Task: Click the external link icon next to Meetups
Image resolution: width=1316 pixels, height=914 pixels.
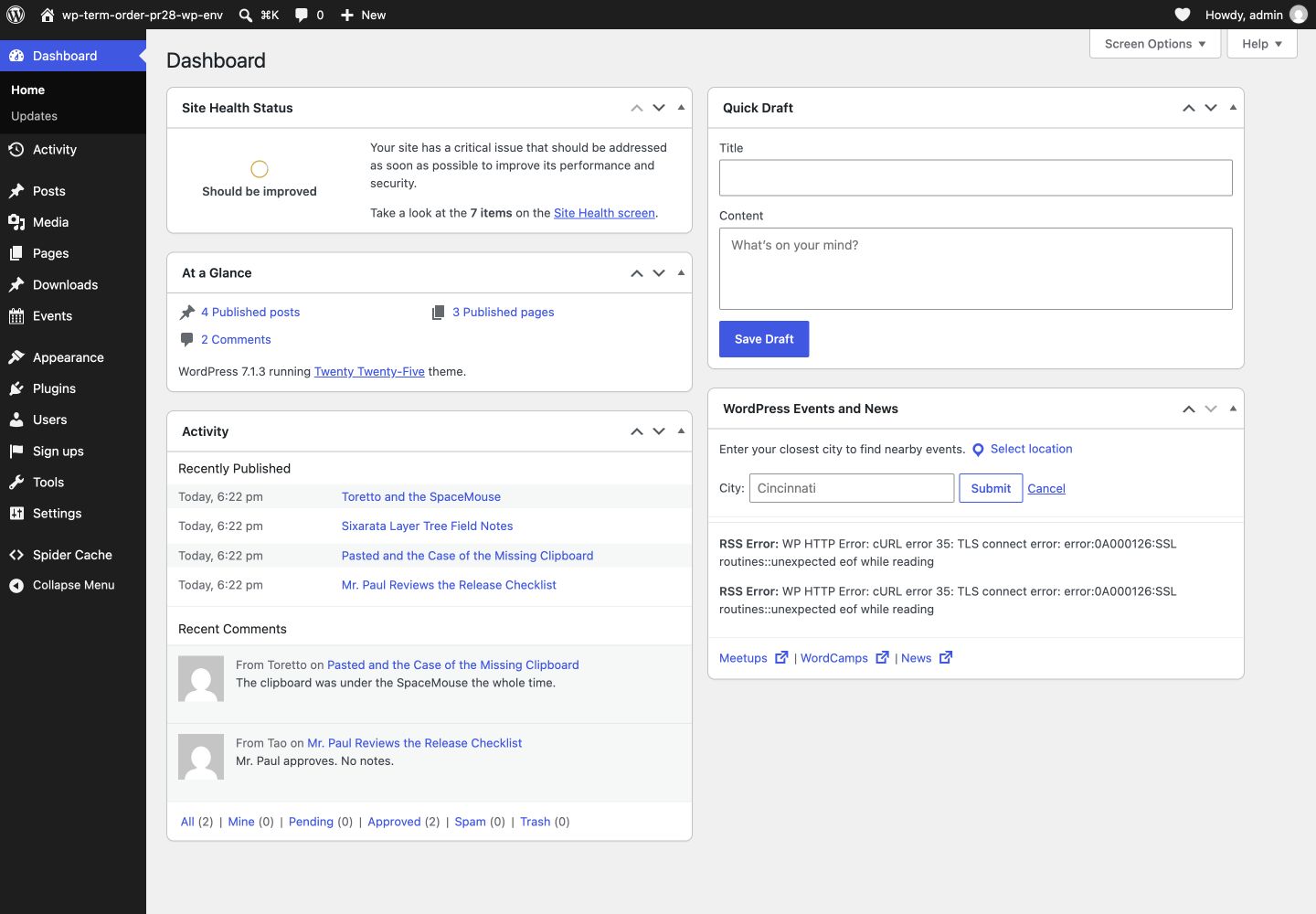Action: click(781, 657)
